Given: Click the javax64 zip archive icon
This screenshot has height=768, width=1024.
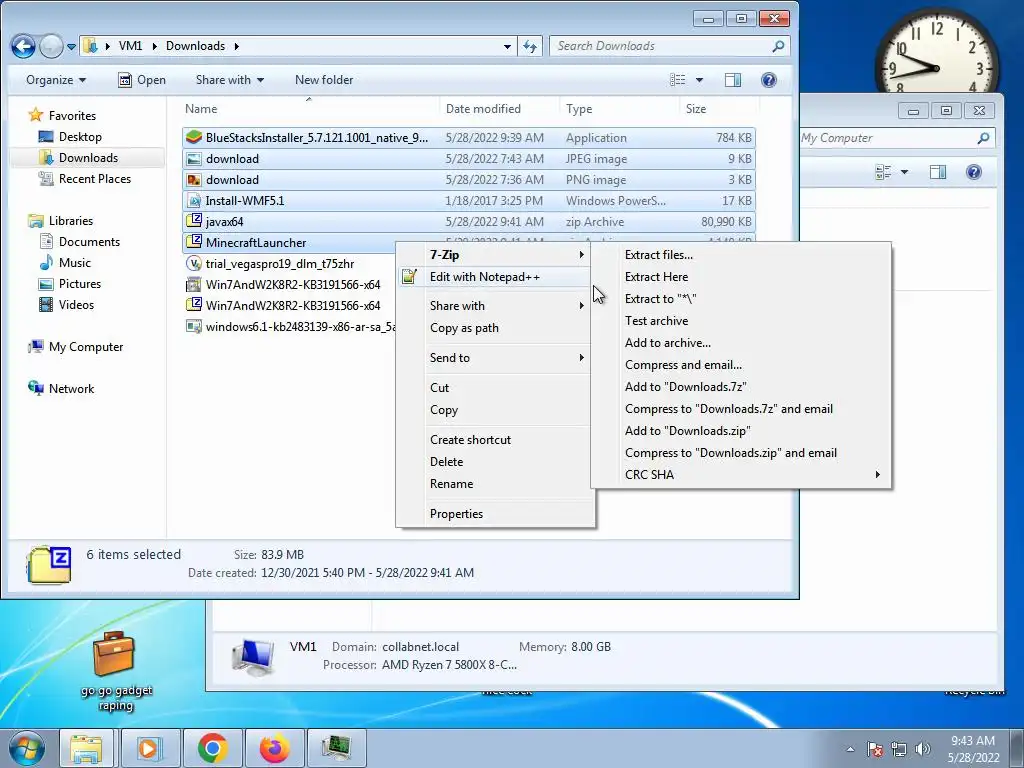Looking at the screenshot, I should [193, 221].
